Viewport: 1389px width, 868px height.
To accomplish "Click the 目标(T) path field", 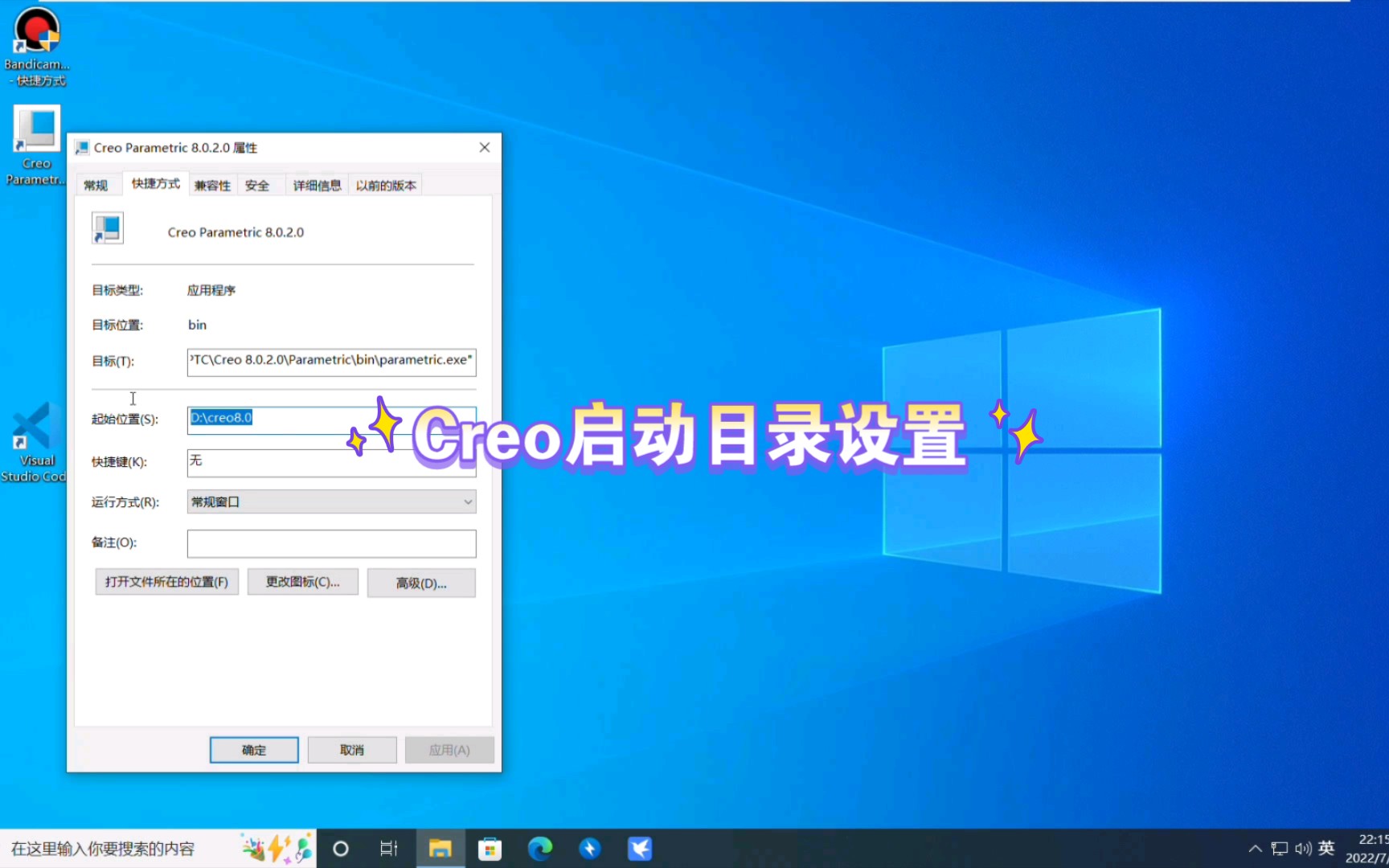I will (331, 362).
